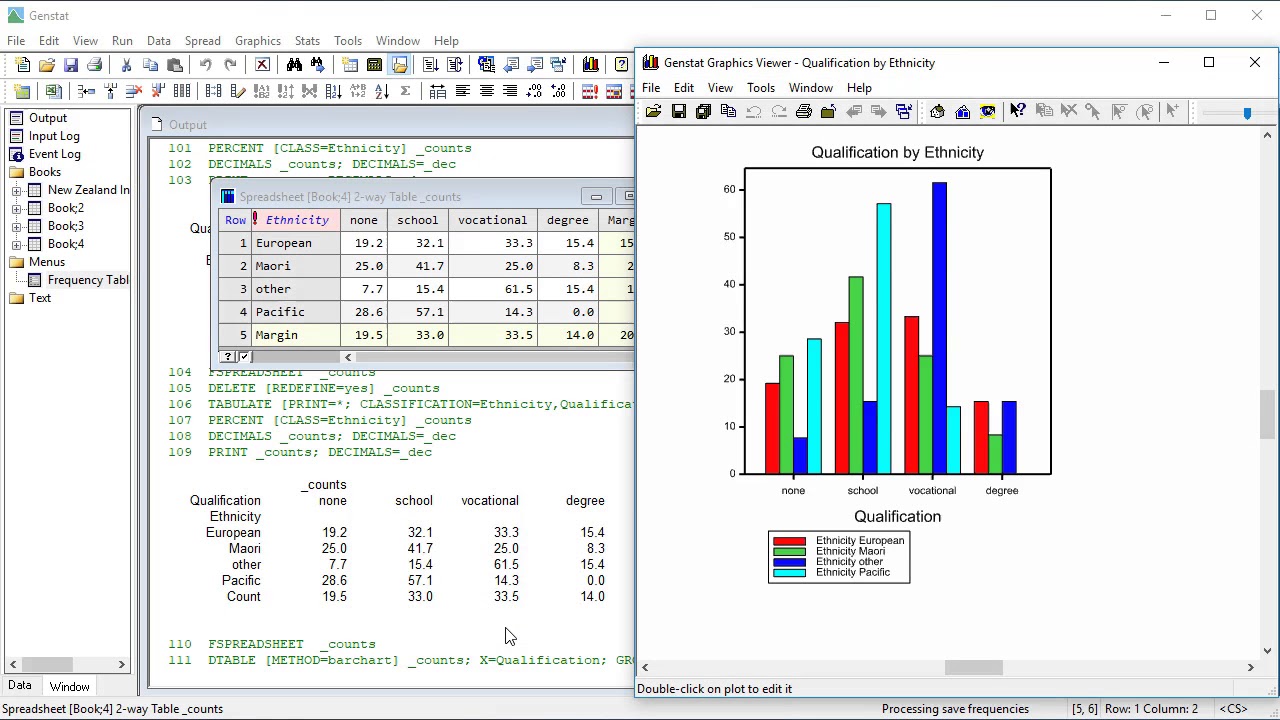Click red X delete icon in Genstat toolbar
Image resolution: width=1280 pixels, height=720 pixels.
point(262,65)
